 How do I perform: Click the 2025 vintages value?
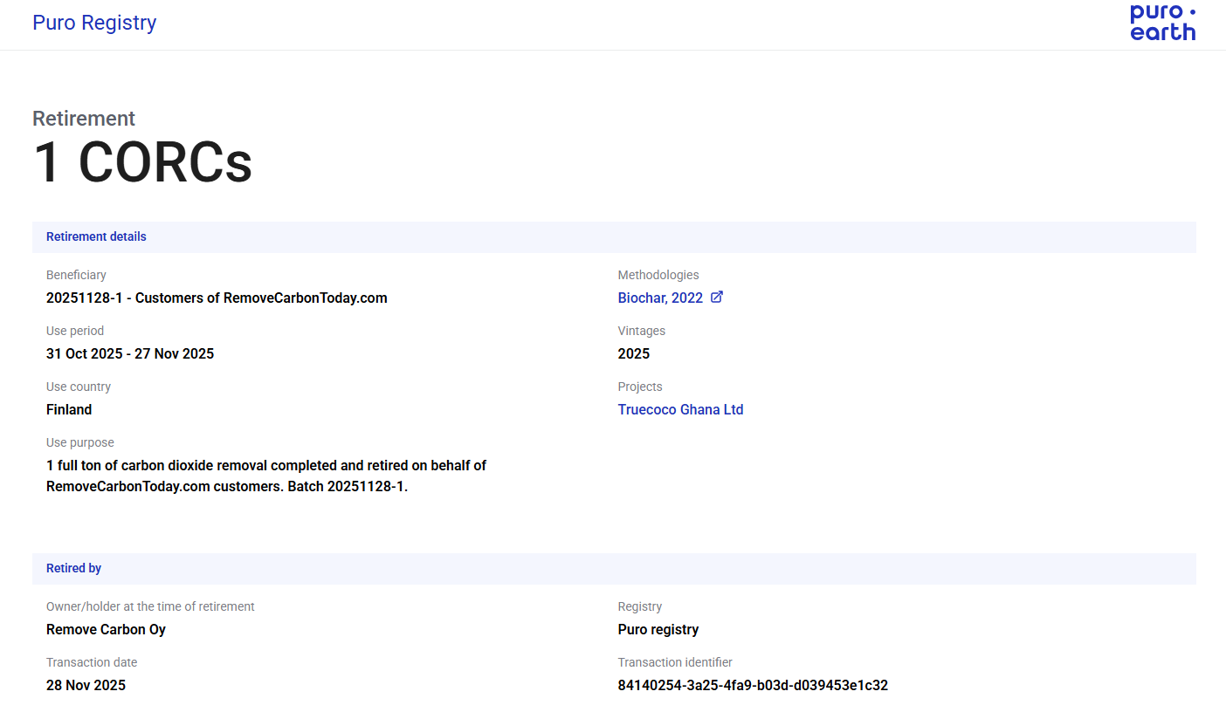click(633, 354)
